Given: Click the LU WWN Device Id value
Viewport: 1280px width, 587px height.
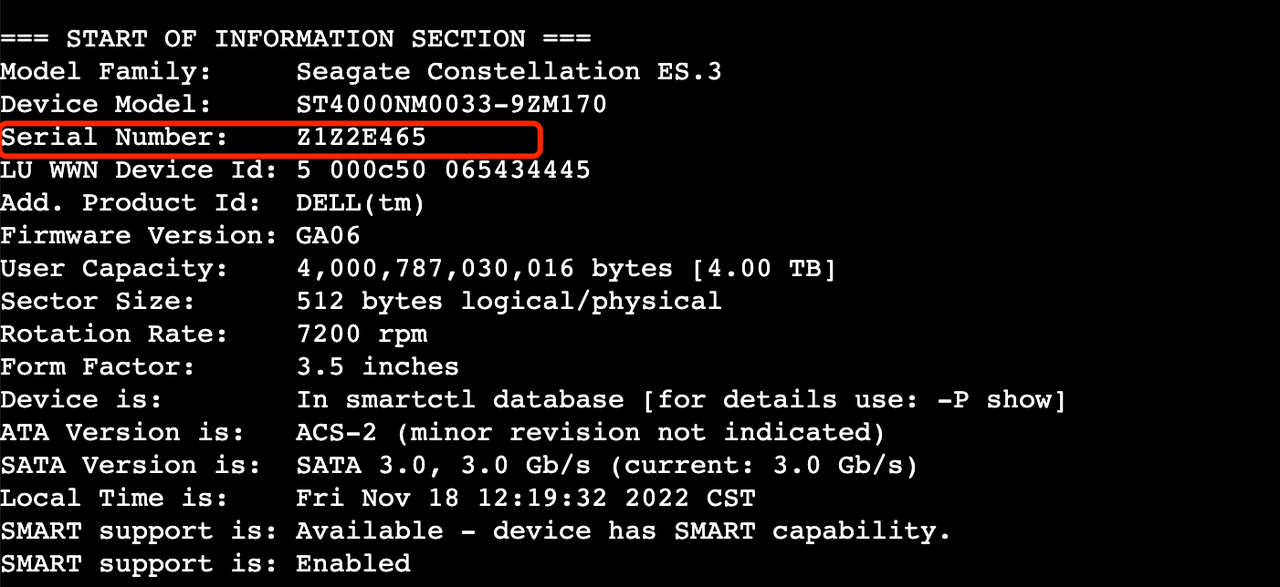Looking at the screenshot, I should click(x=443, y=170).
